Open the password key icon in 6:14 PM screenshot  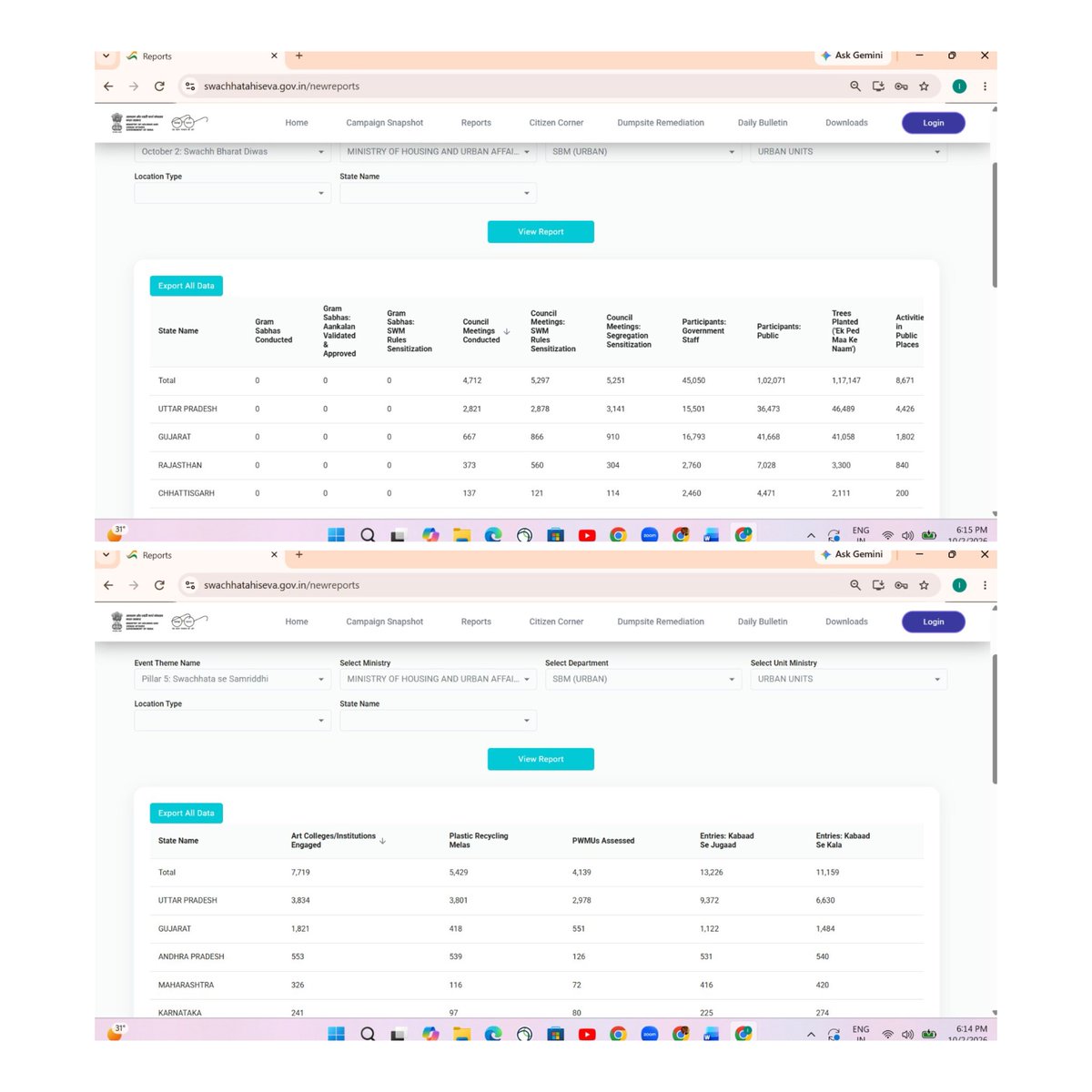coord(901,585)
